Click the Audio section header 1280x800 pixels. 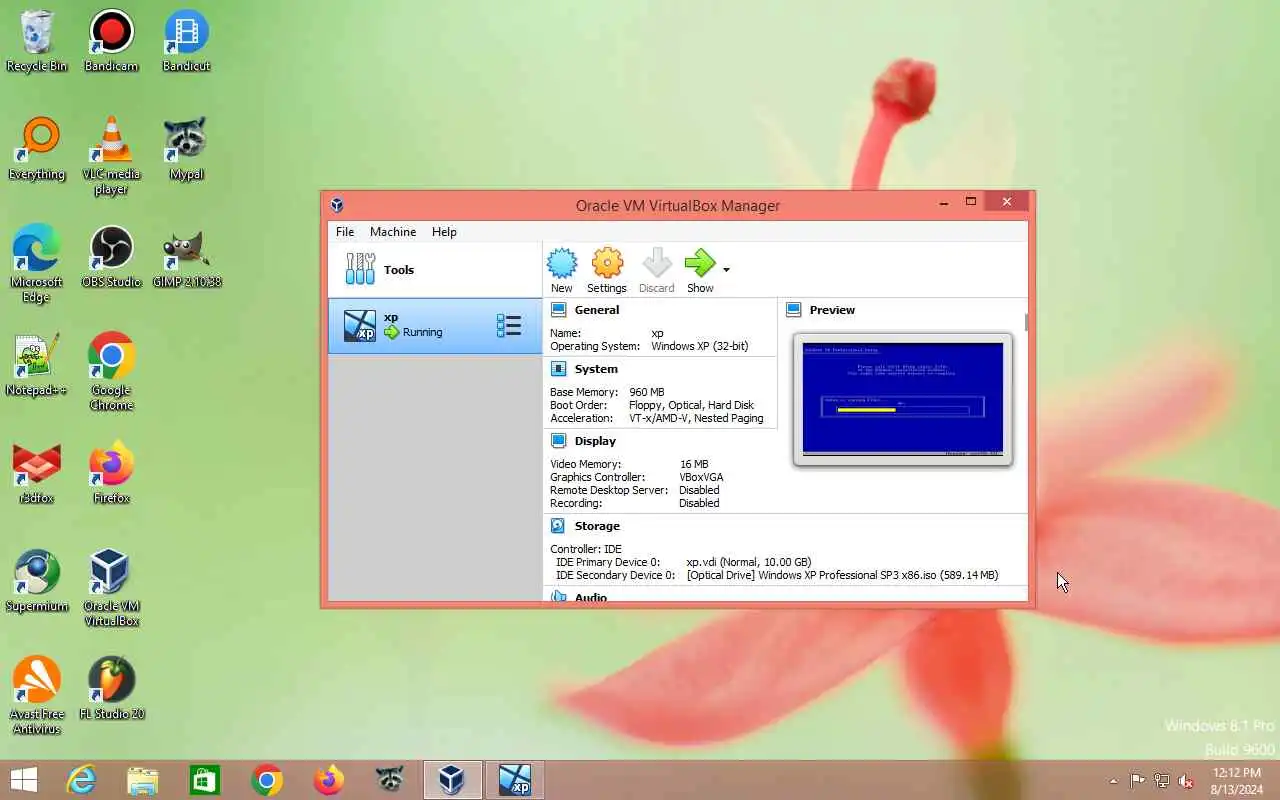pos(591,597)
